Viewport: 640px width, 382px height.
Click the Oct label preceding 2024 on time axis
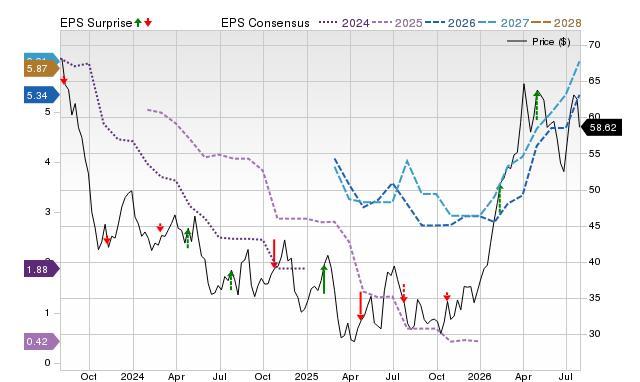(x=89, y=376)
